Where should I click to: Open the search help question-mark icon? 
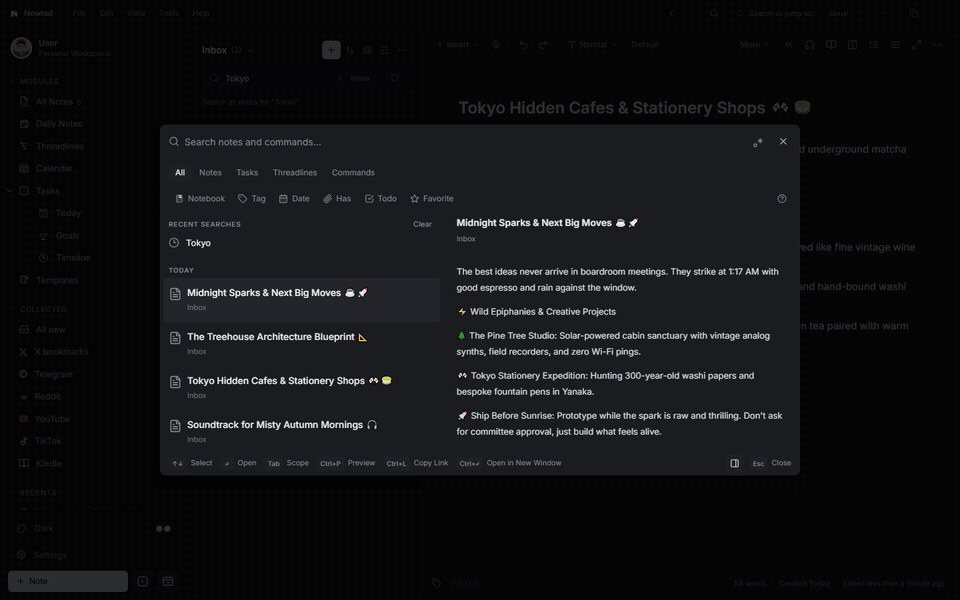tap(782, 199)
